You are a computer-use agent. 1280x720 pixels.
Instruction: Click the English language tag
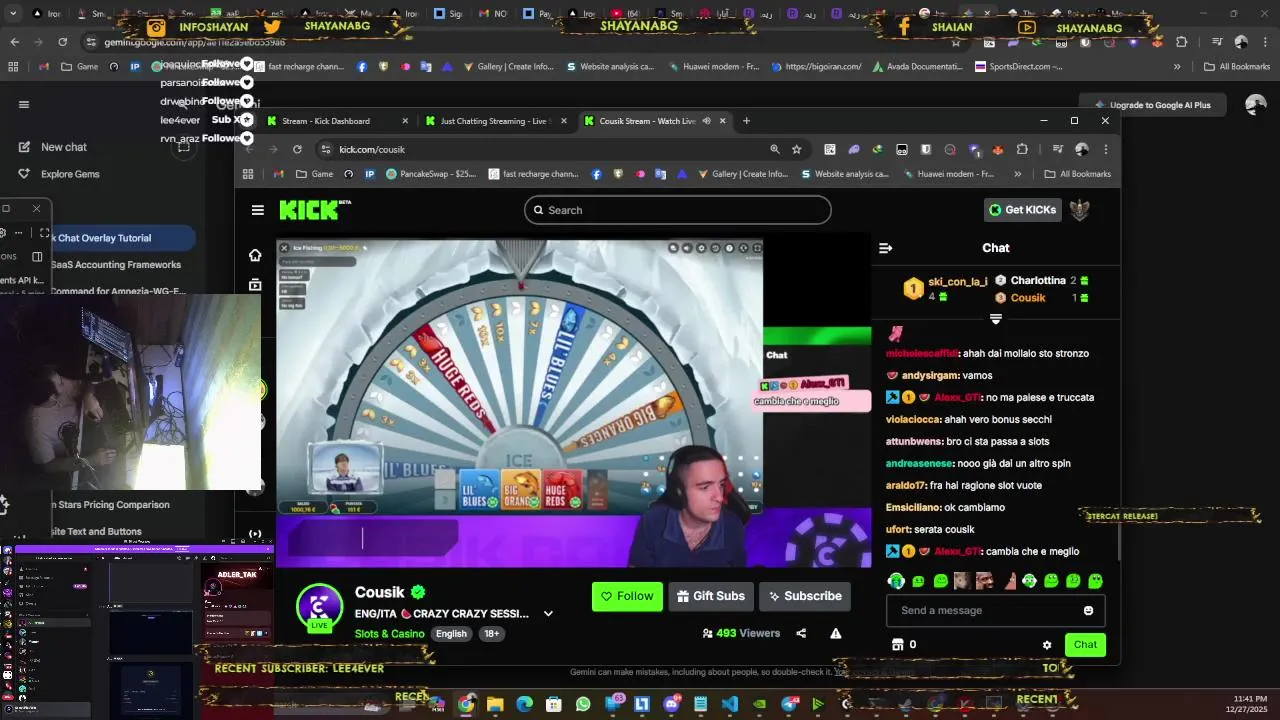[451, 634]
